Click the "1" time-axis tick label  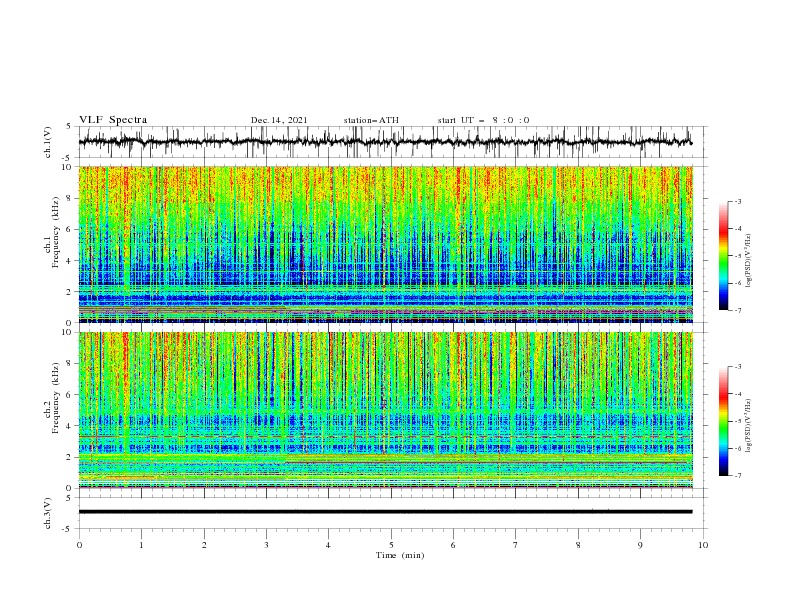[x=141, y=545]
